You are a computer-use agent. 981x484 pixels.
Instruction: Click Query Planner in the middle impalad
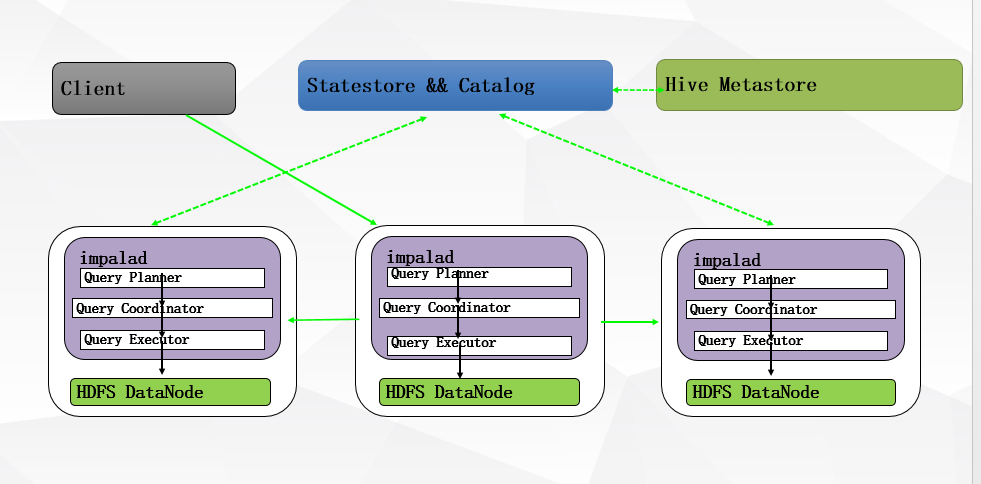479,276
